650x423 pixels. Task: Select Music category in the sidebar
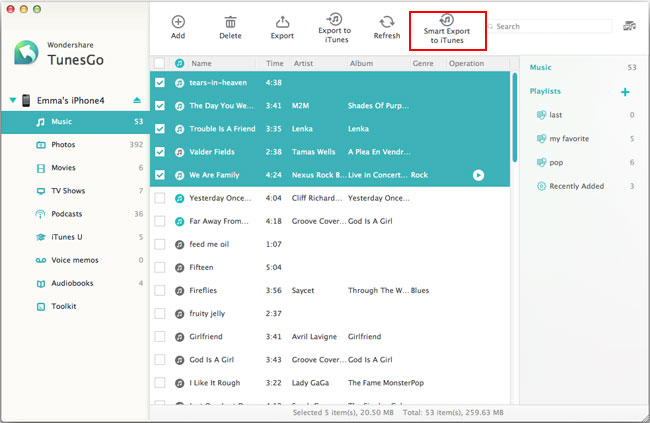tap(75, 122)
